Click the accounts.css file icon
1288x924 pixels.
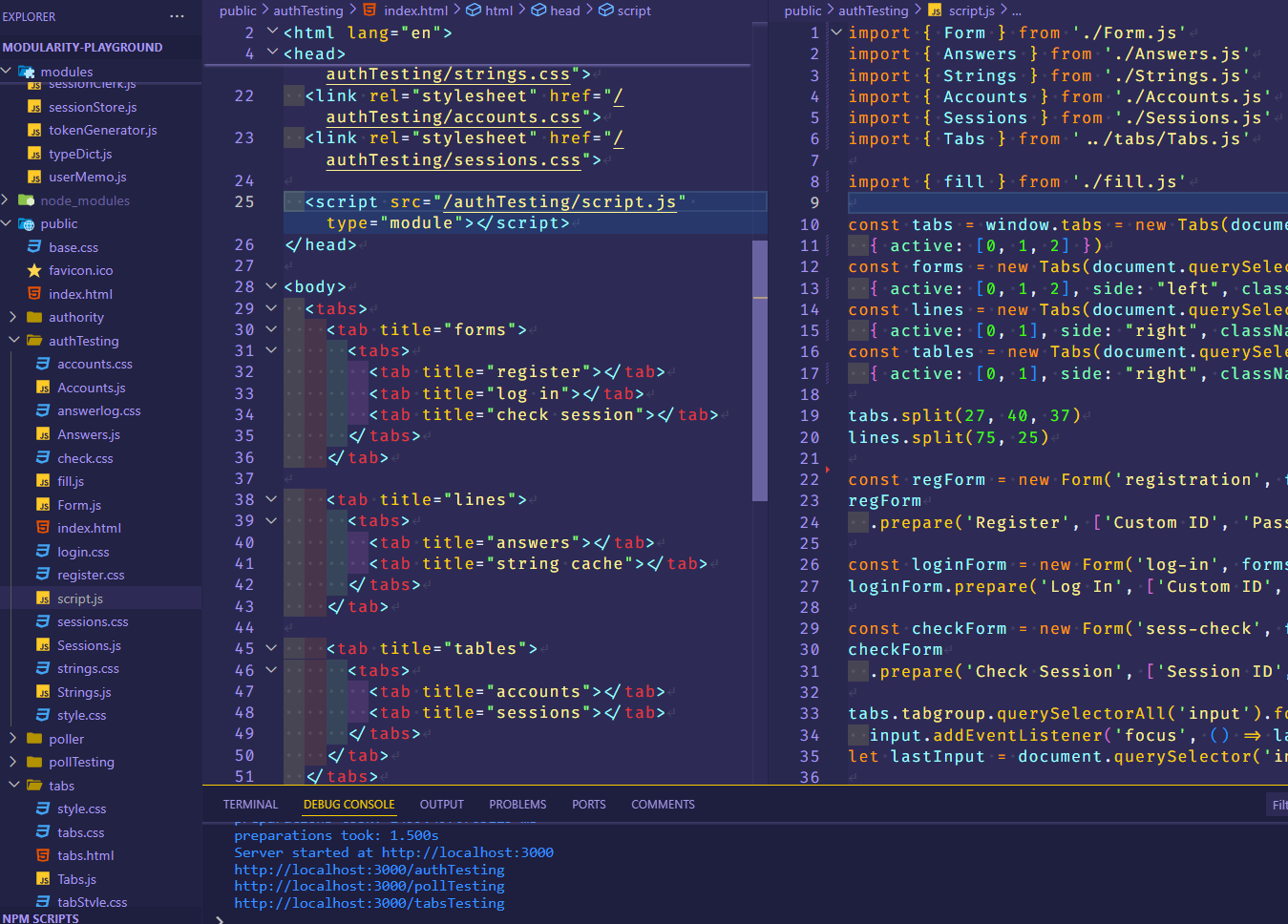[43, 364]
